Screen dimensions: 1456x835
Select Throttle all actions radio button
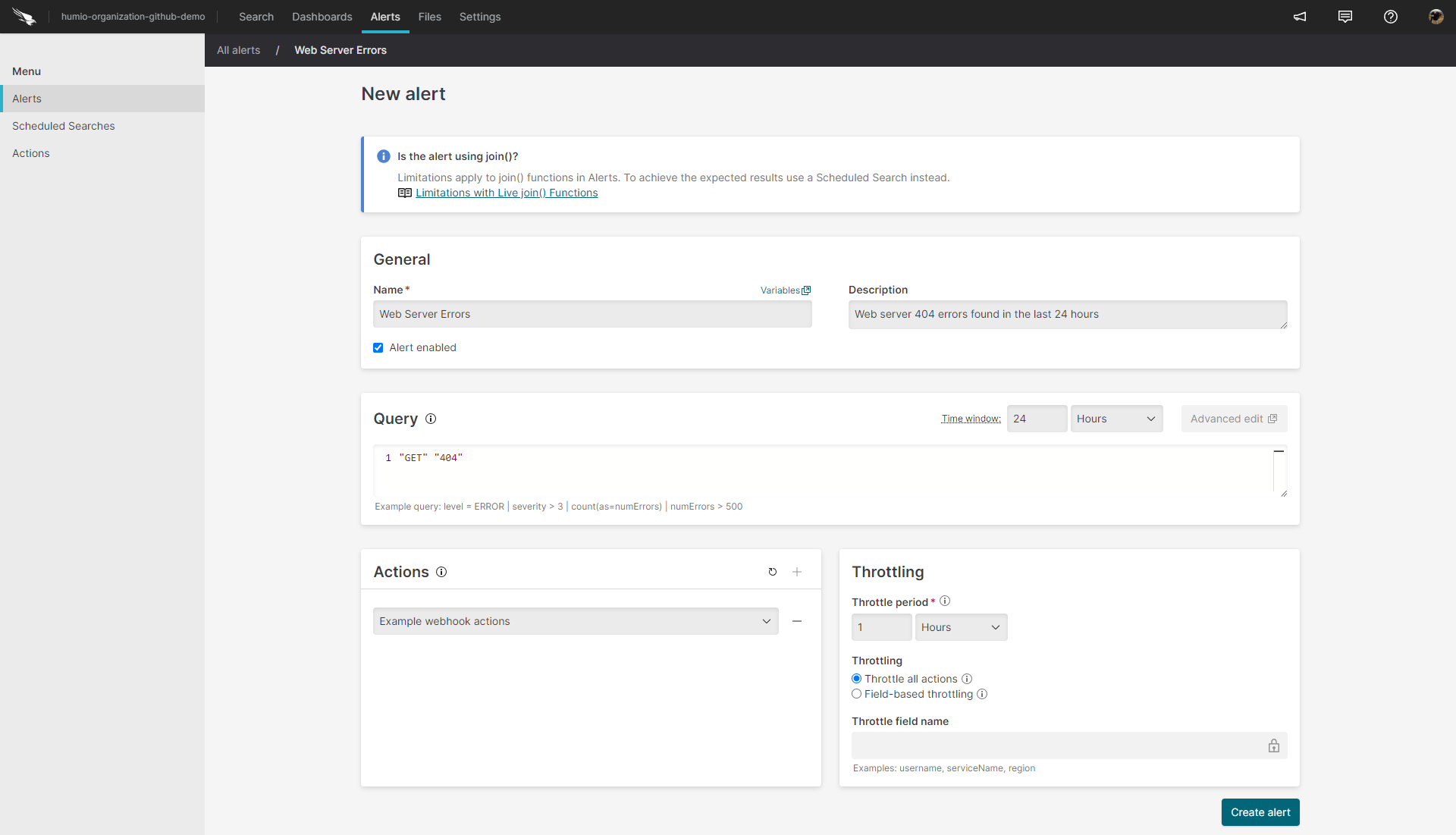[x=857, y=678]
